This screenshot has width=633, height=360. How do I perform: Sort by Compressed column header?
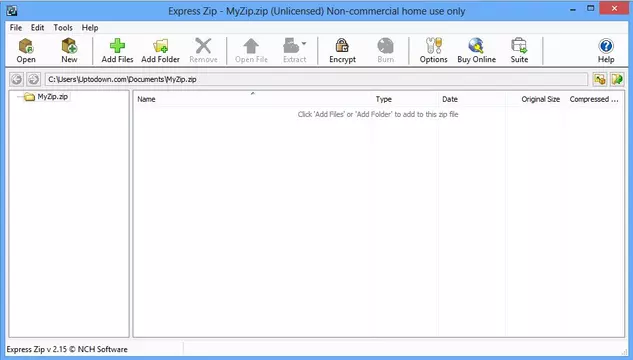[x=594, y=99]
